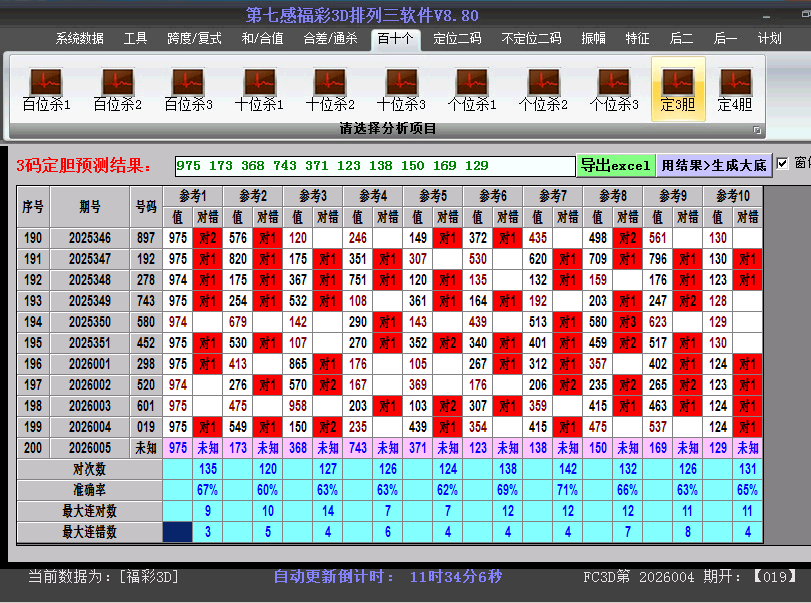This screenshot has width=811, height=603.
Task: Open the 合差/通杀 menu tab
Action: 330,39
